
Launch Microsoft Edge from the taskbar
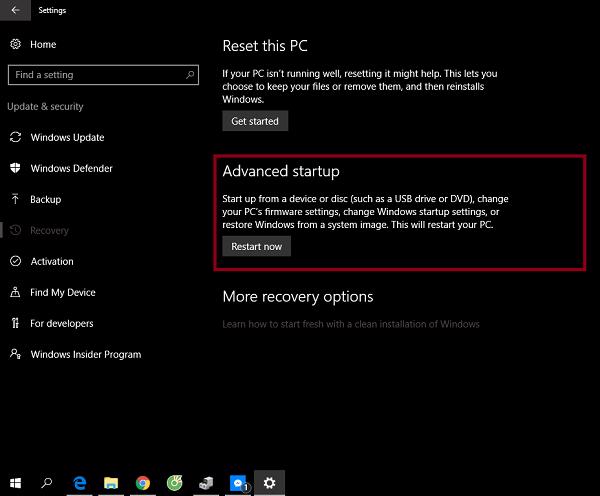(80, 483)
